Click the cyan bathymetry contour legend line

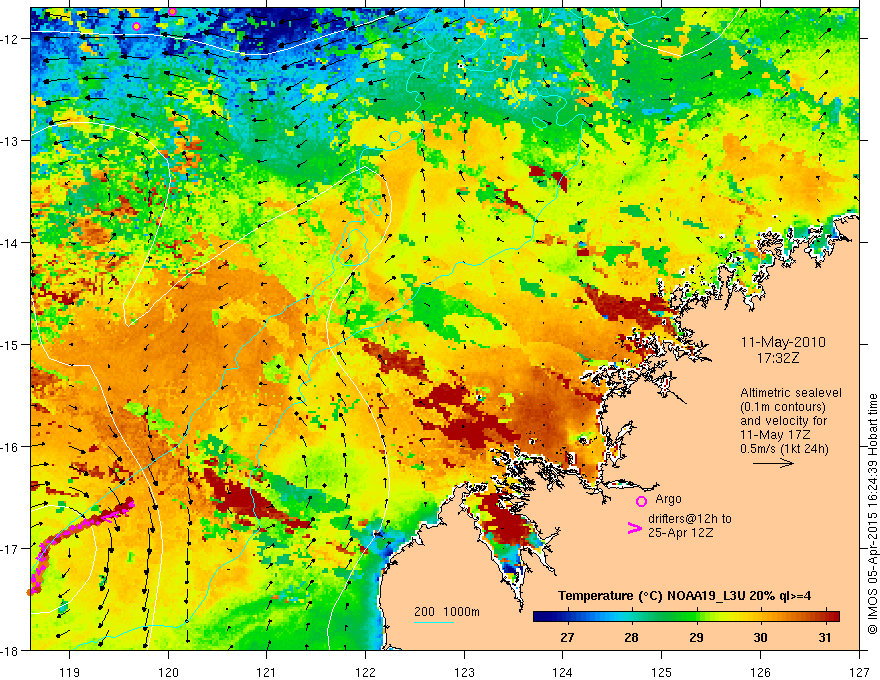pyautogui.click(x=434, y=622)
